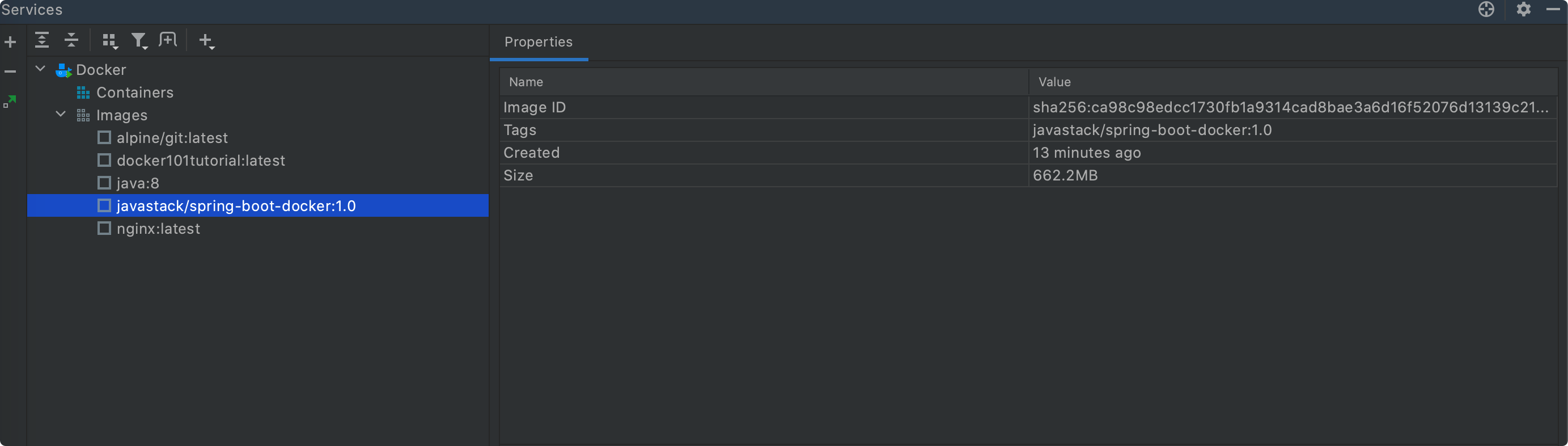
Task: Click the left sidebar minus icon
Action: pos(10,72)
